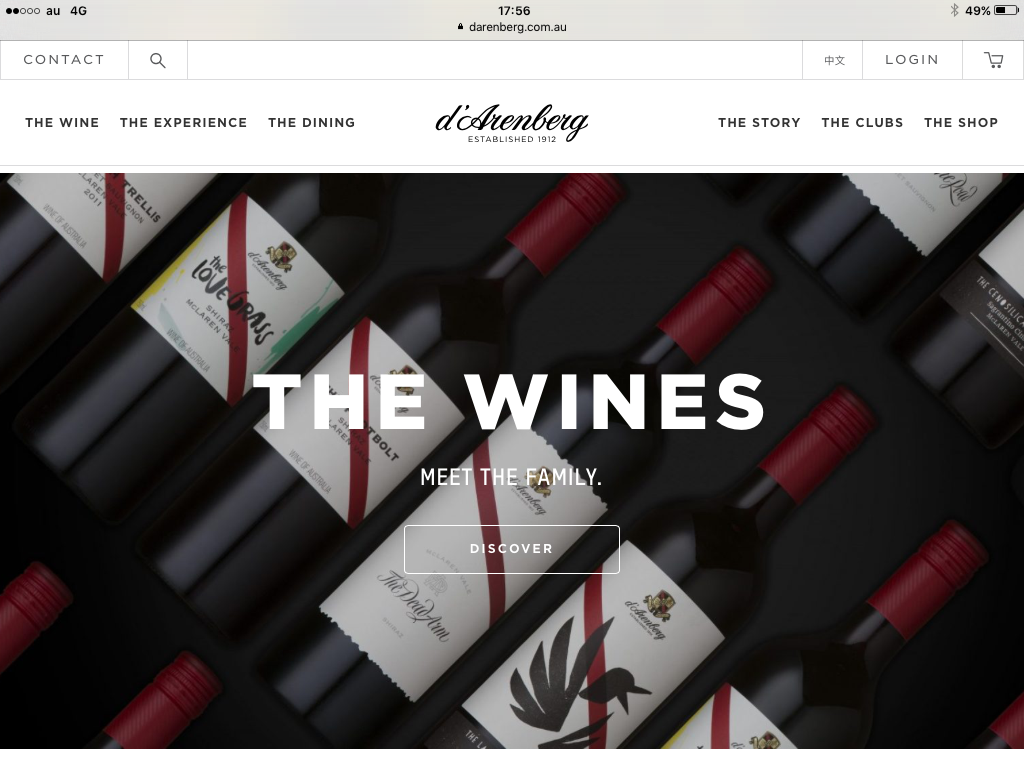Click the Login link

click(x=912, y=60)
